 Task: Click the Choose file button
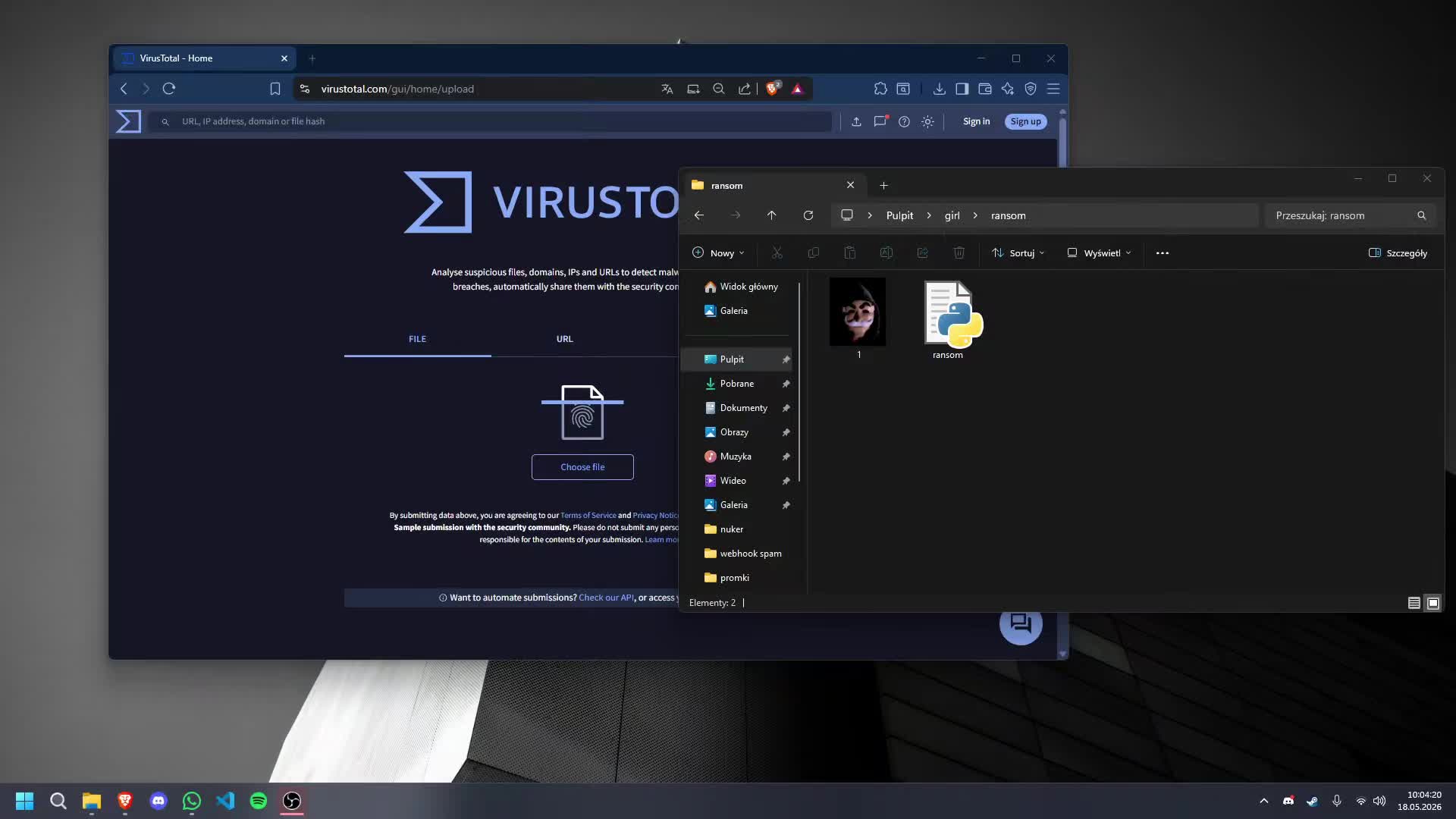582,467
